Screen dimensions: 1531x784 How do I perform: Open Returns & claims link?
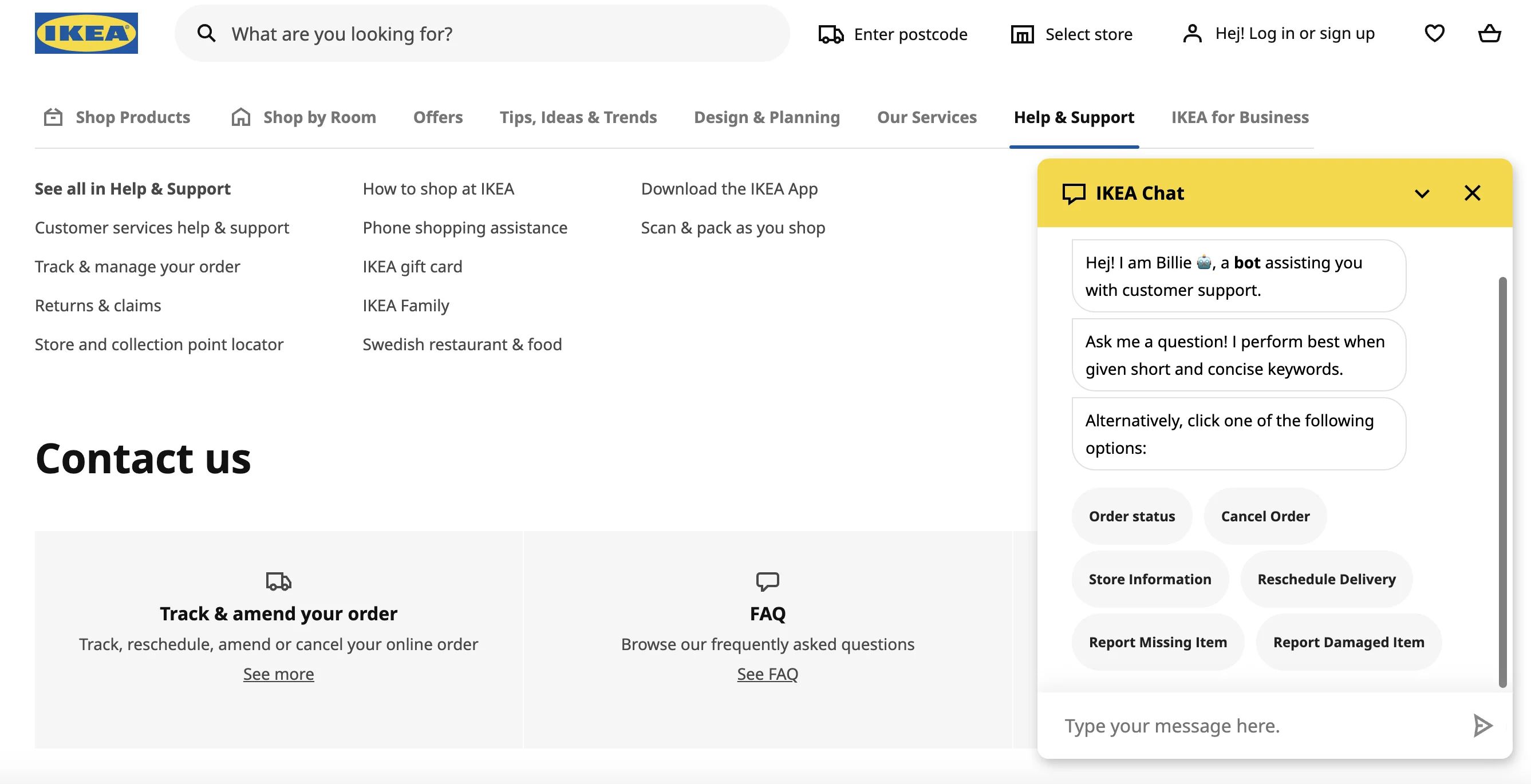(x=97, y=305)
